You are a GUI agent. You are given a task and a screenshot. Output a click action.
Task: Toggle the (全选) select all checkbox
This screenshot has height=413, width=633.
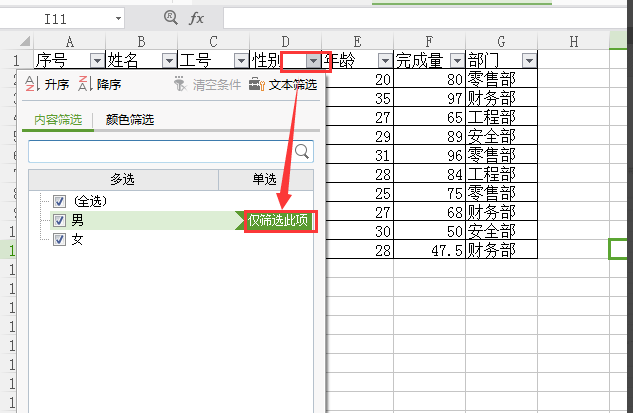[59, 201]
